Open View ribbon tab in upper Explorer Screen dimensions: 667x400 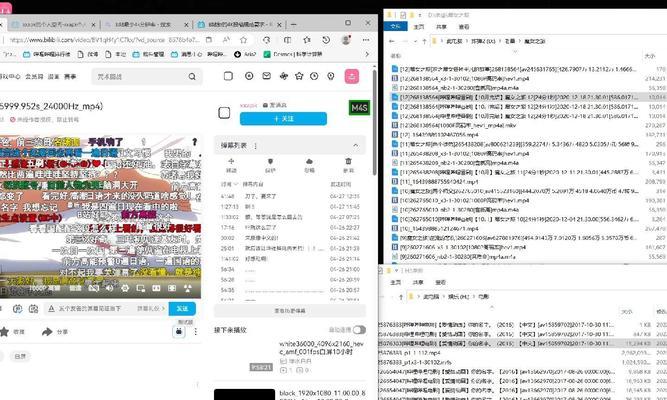[x=463, y=26]
